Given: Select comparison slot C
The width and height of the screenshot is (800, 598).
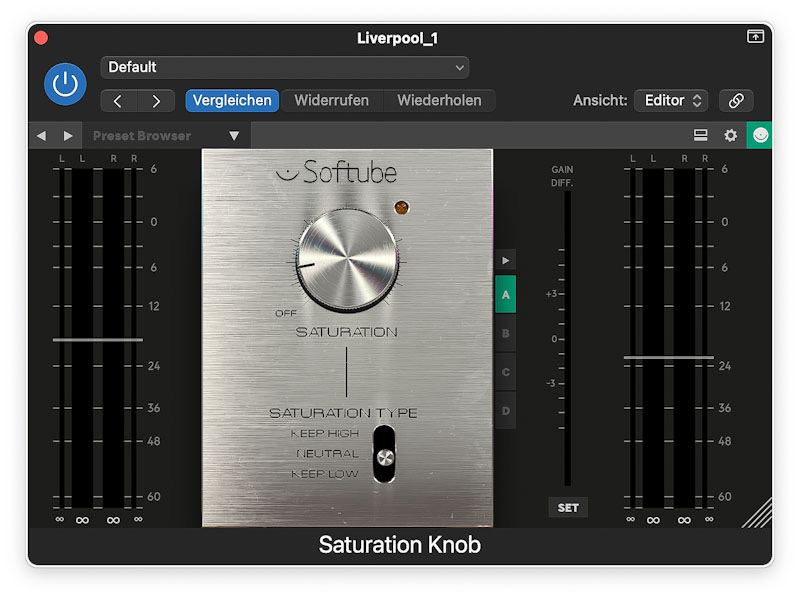Looking at the screenshot, I should point(506,372).
